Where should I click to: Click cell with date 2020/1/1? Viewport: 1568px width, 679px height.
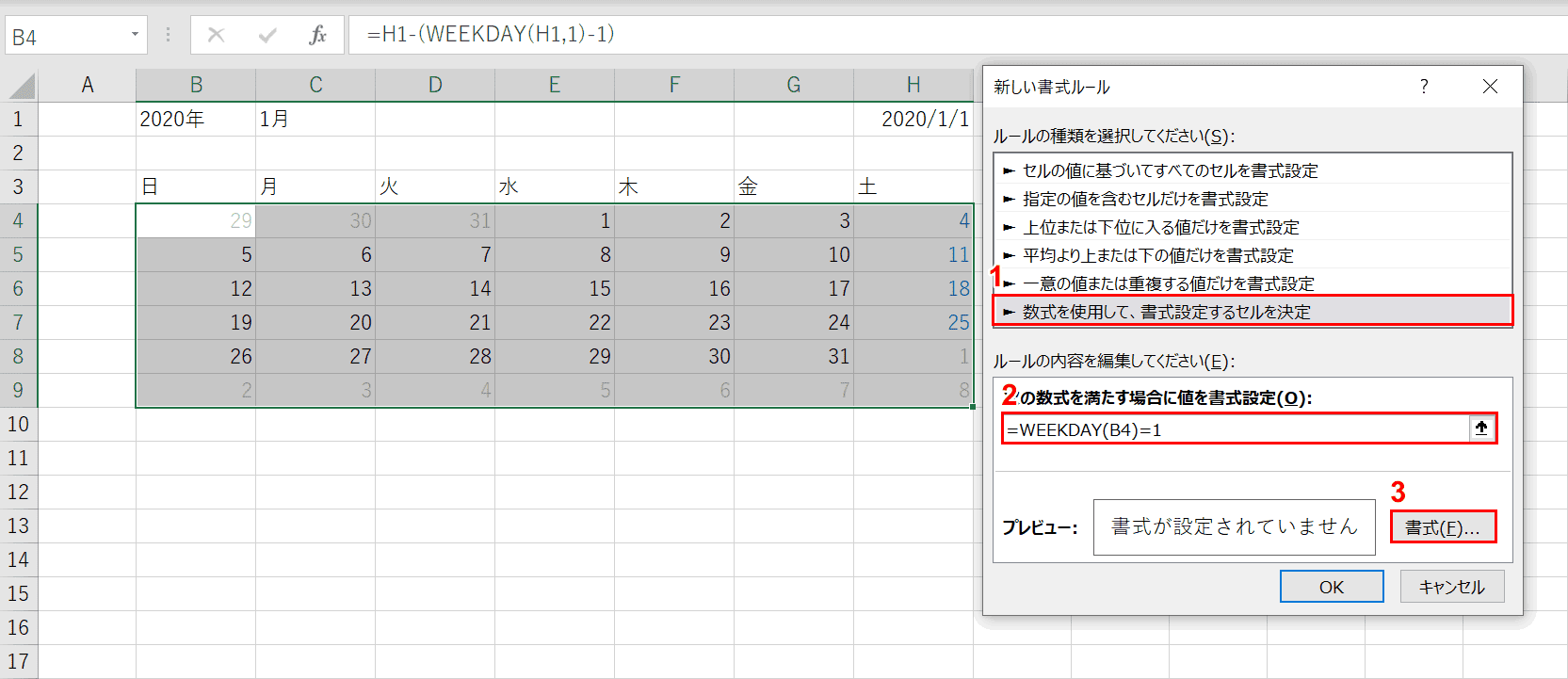[913, 119]
